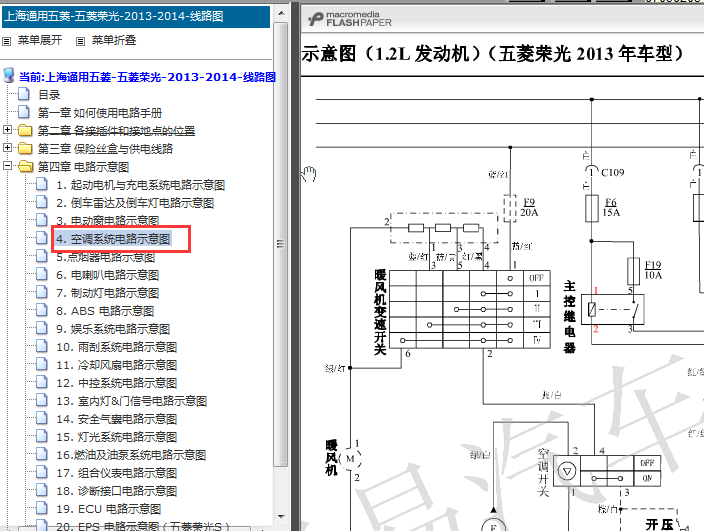Click page icon for 制动灯电路示意图
Viewport: 704px width, 531px height.
coord(42,292)
